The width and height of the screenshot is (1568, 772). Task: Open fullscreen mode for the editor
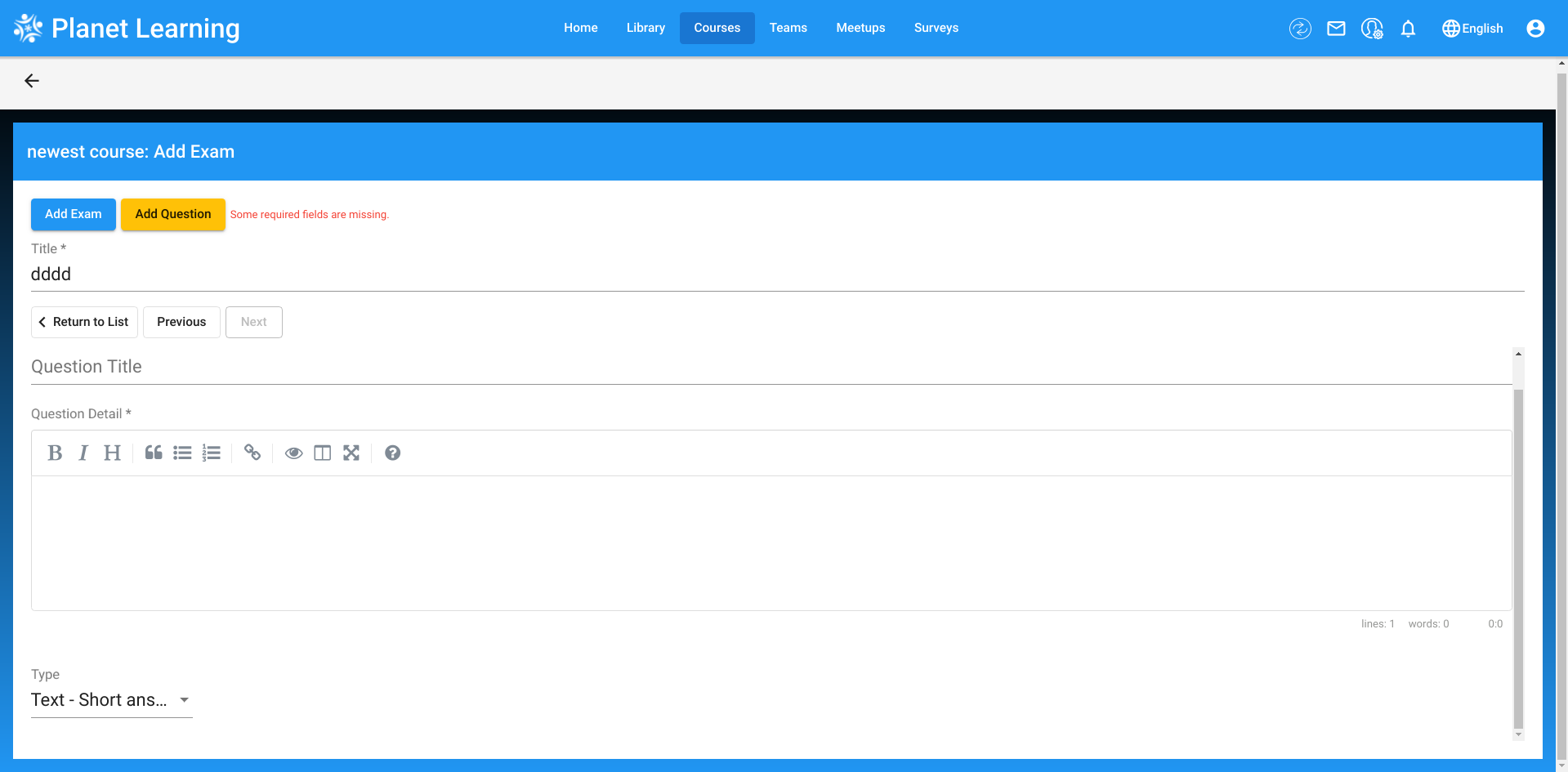click(x=351, y=453)
